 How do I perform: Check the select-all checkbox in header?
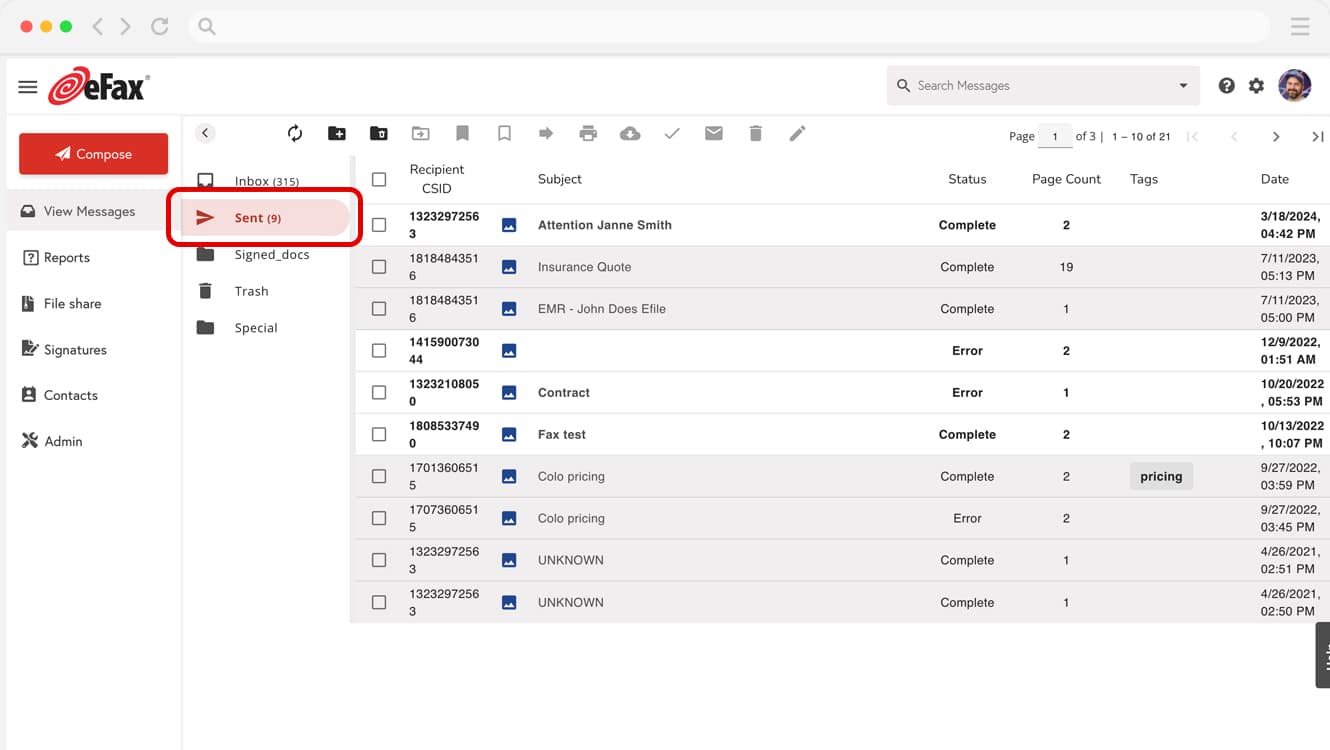point(379,179)
